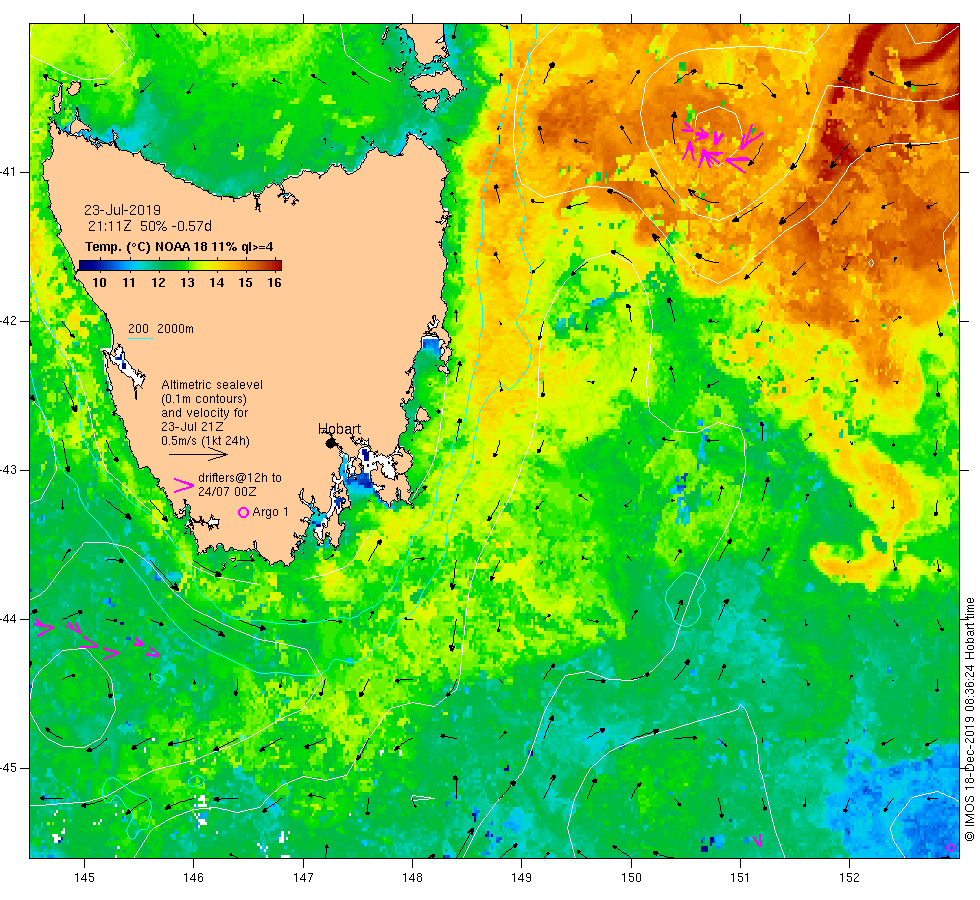Image resolution: width=980 pixels, height=900 pixels.
Task: Click the '(0.1m contours)' legend text
Action: 204,399
